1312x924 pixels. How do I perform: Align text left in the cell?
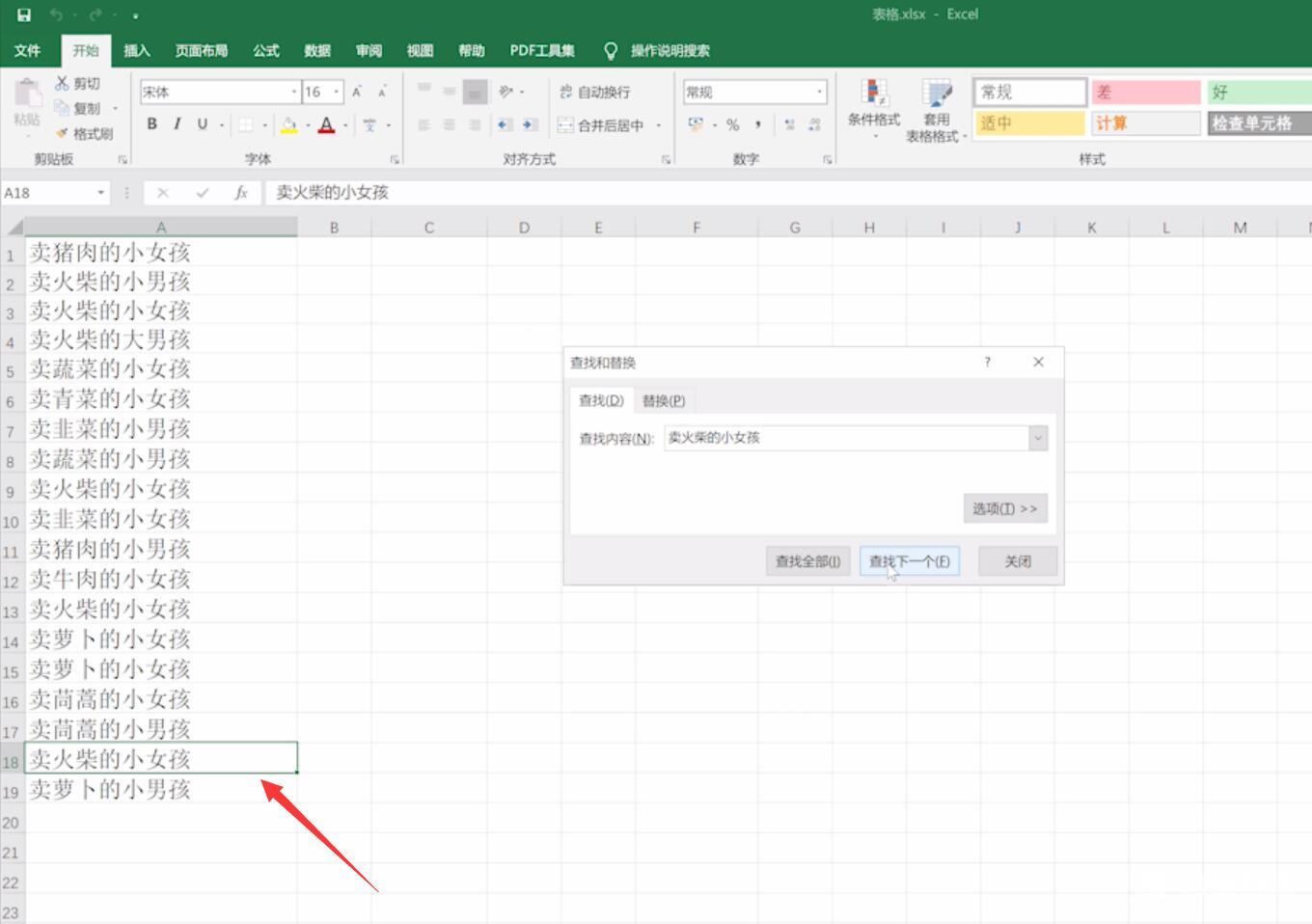pyautogui.click(x=424, y=124)
